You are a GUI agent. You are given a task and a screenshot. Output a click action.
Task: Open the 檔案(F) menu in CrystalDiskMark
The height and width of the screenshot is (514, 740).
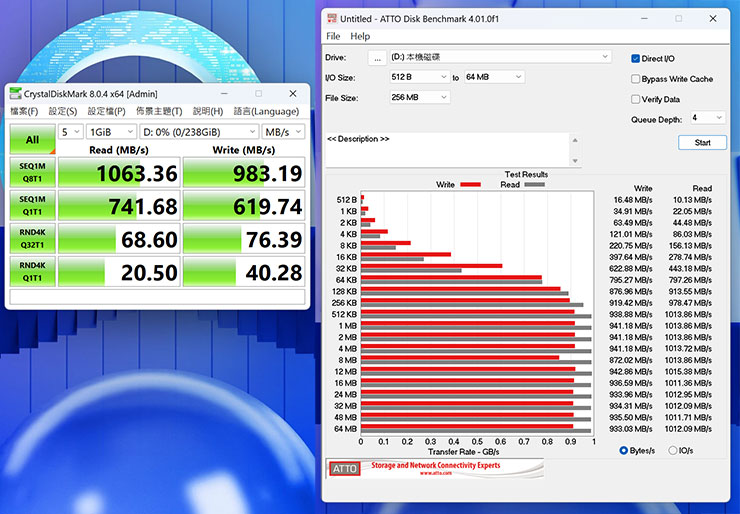coord(24,111)
